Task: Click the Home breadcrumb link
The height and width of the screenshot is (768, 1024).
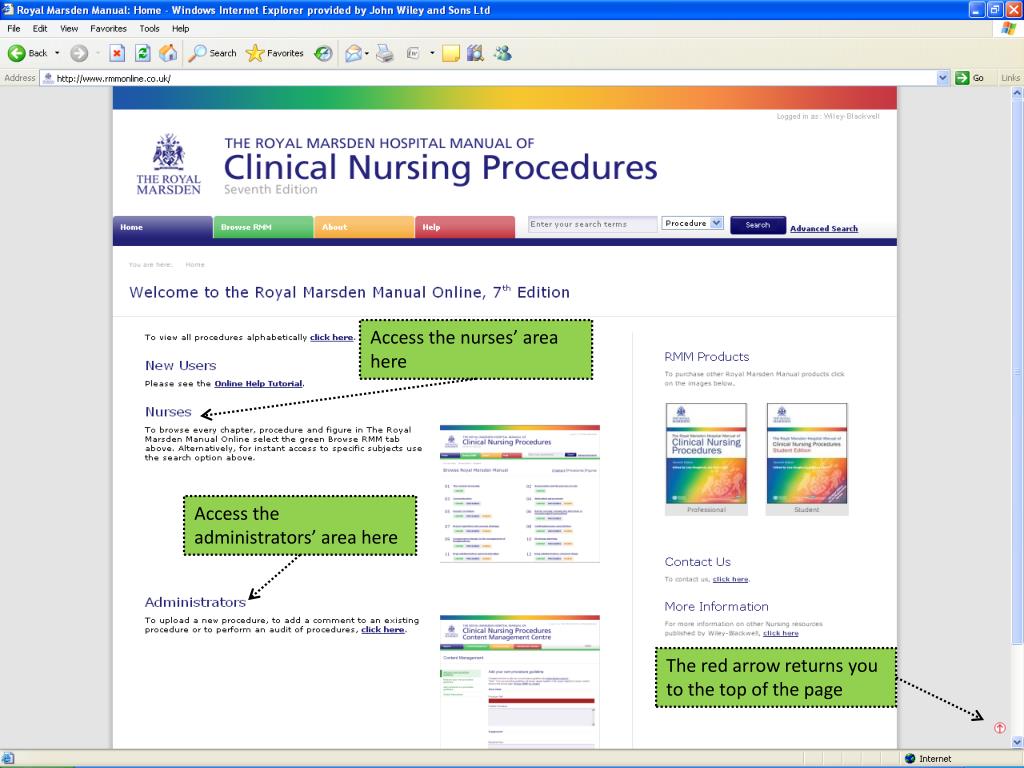Action: tap(195, 264)
